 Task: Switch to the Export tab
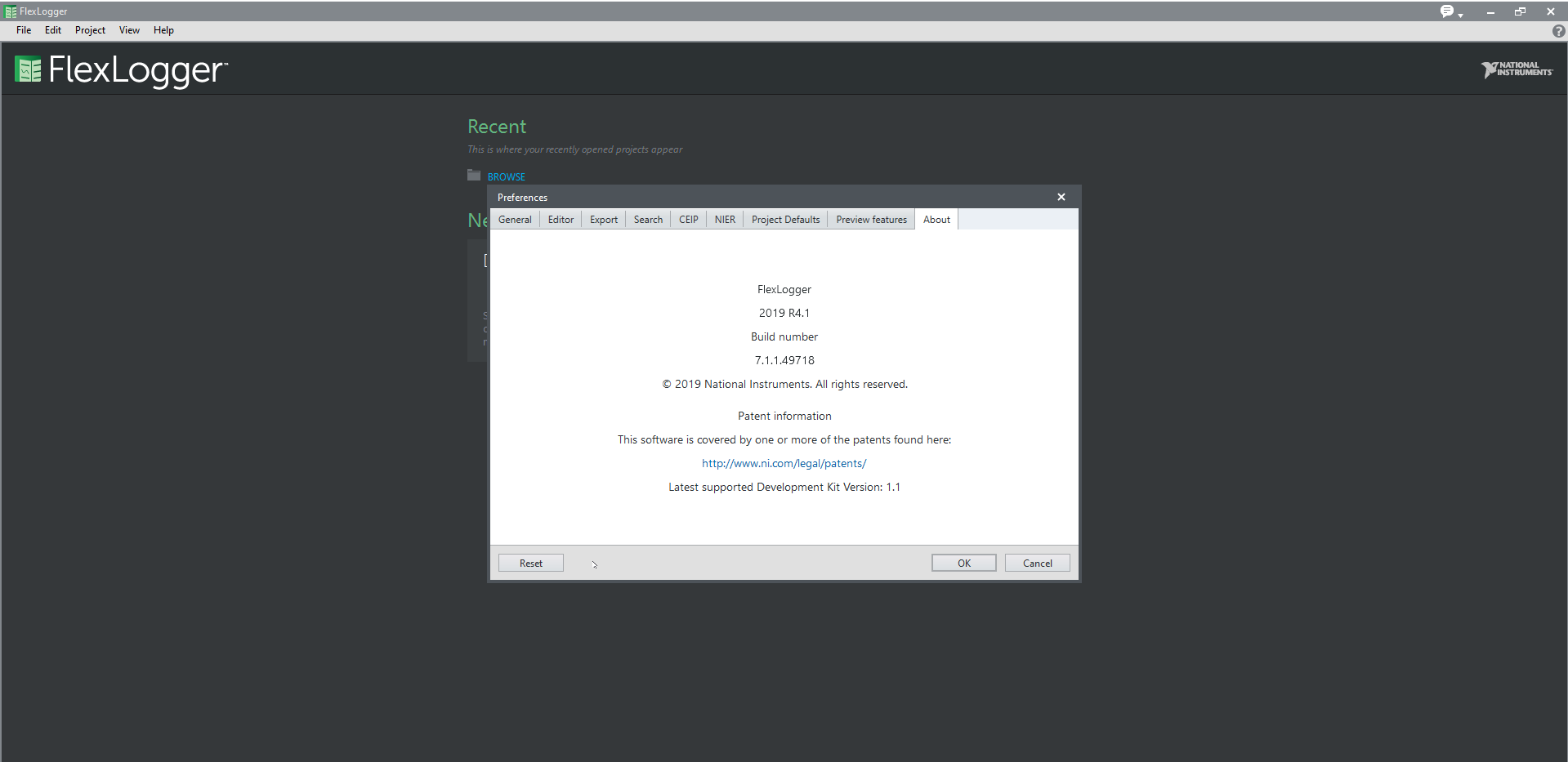click(x=604, y=220)
